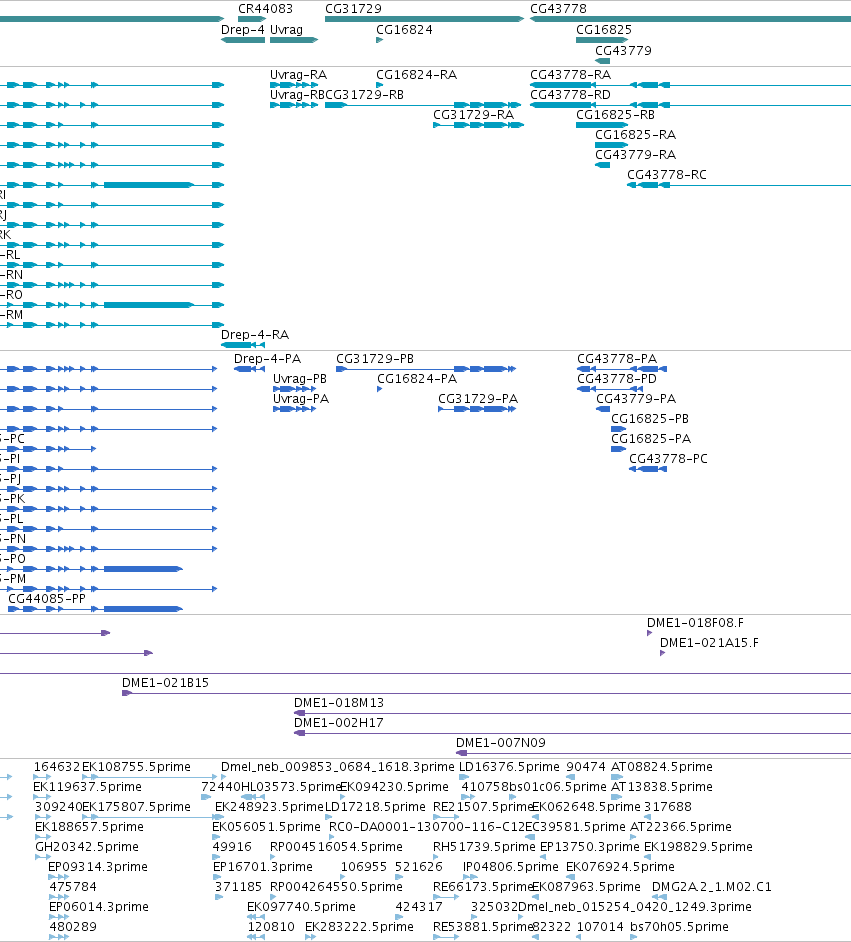Click the CG43778-RA transcript
This screenshot has height=942, width=851.
point(690,85)
